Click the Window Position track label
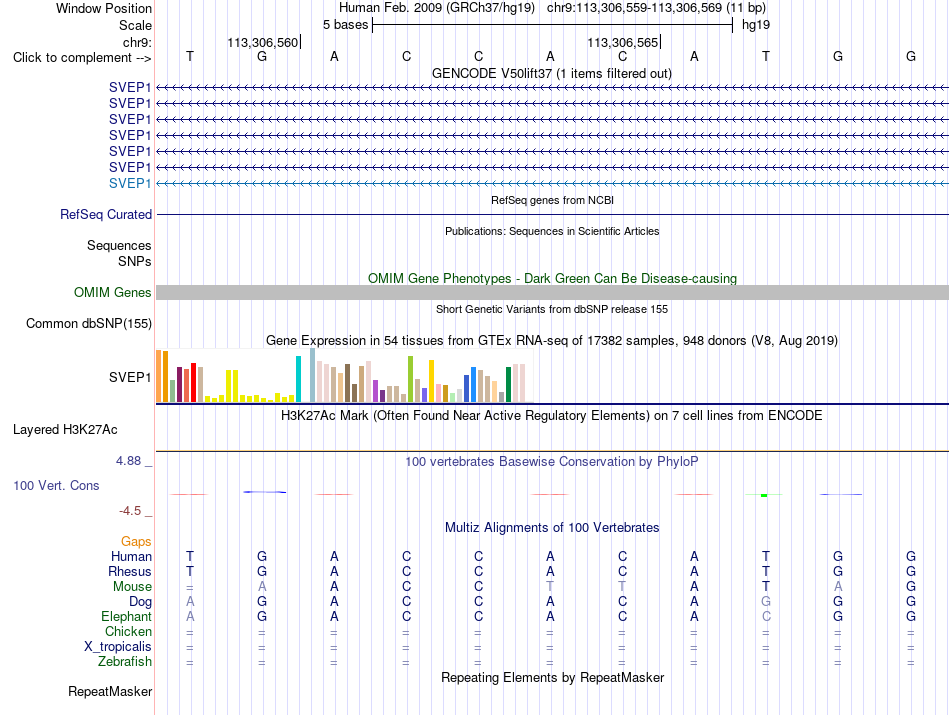The height and width of the screenshot is (715, 950). point(104,8)
